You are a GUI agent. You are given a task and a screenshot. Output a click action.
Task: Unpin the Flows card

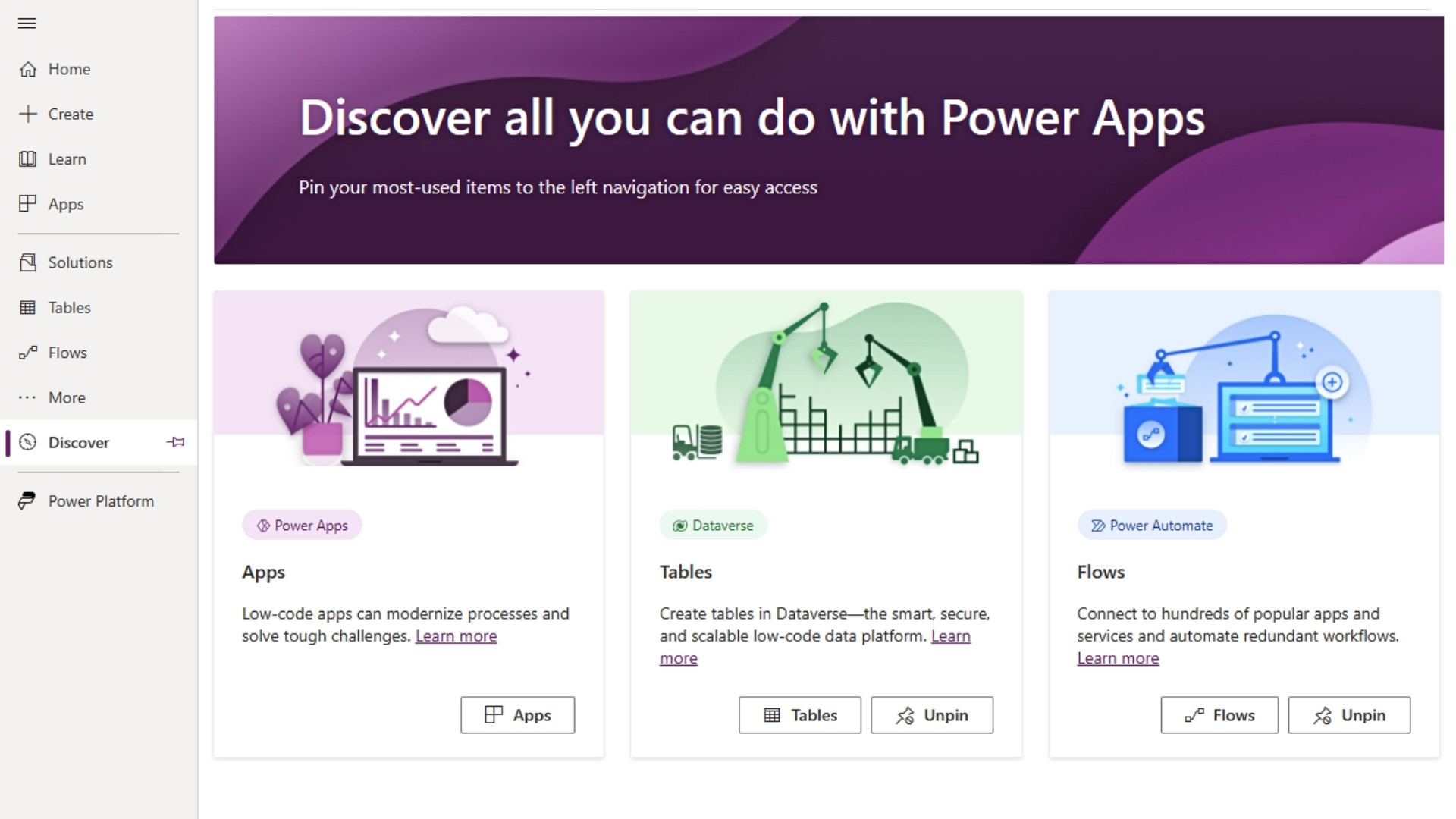click(1349, 715)
